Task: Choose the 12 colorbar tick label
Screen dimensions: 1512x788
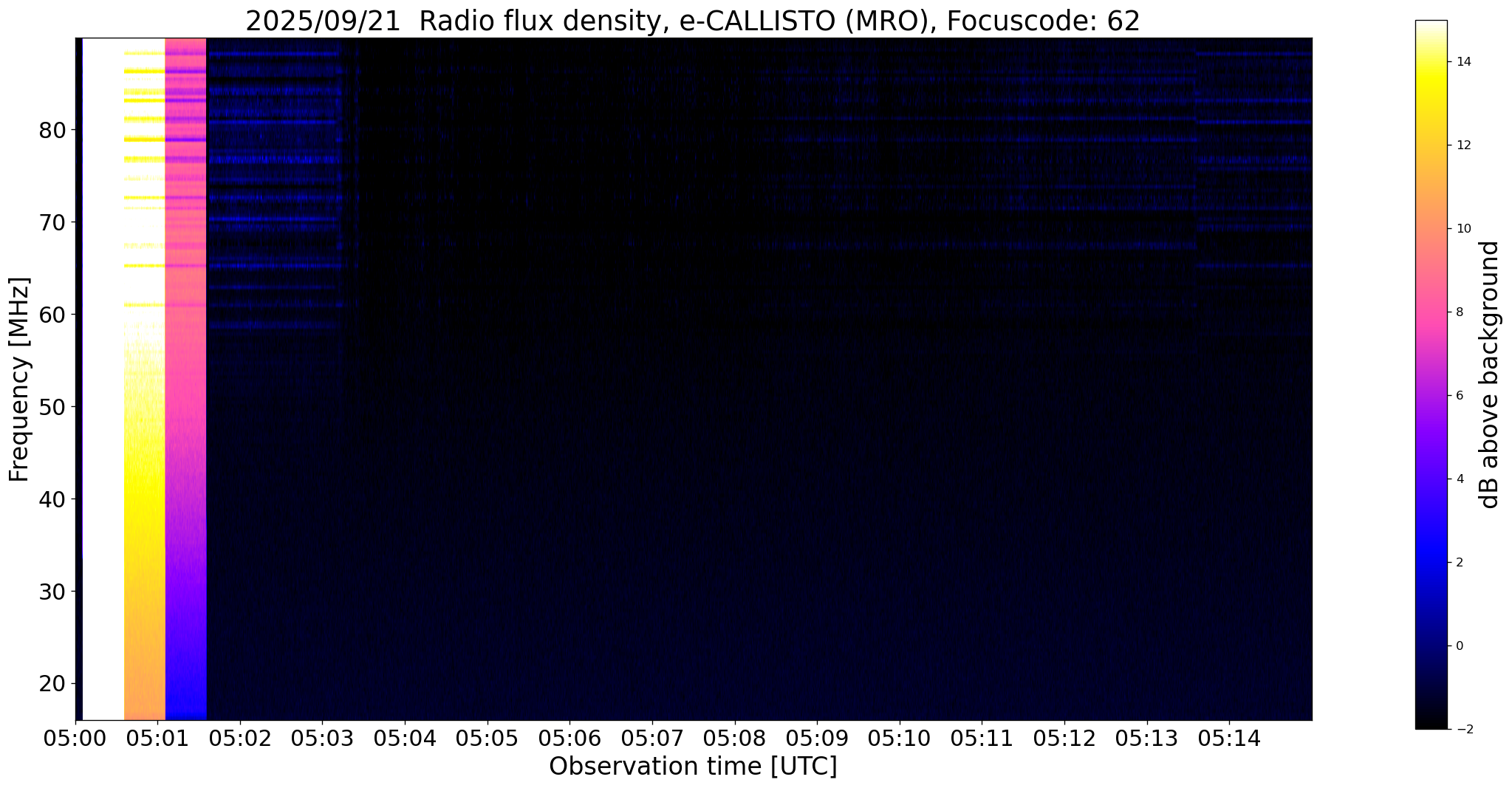Action: click(x=1463, y=145)
